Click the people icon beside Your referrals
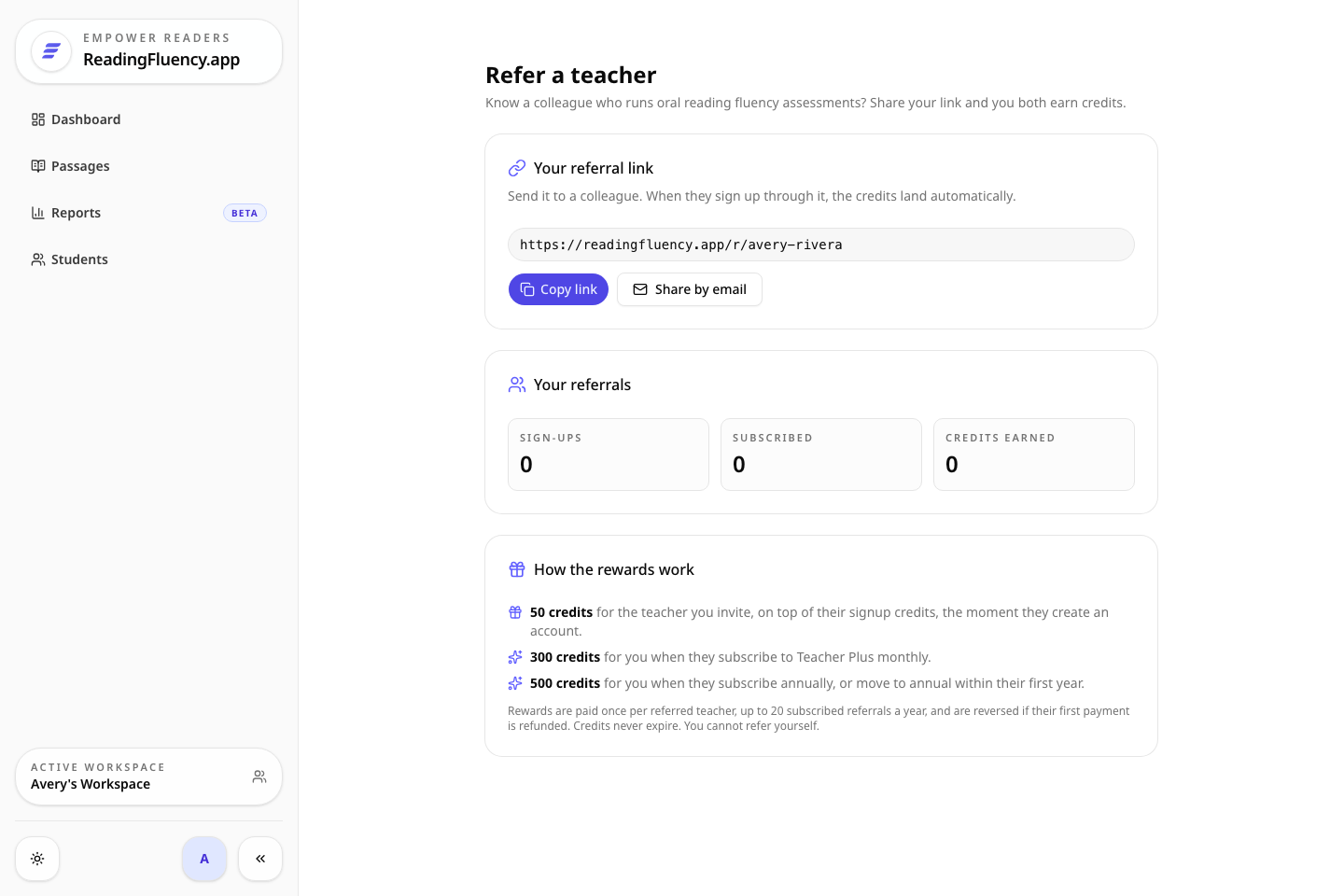 (x=517, y=385)
